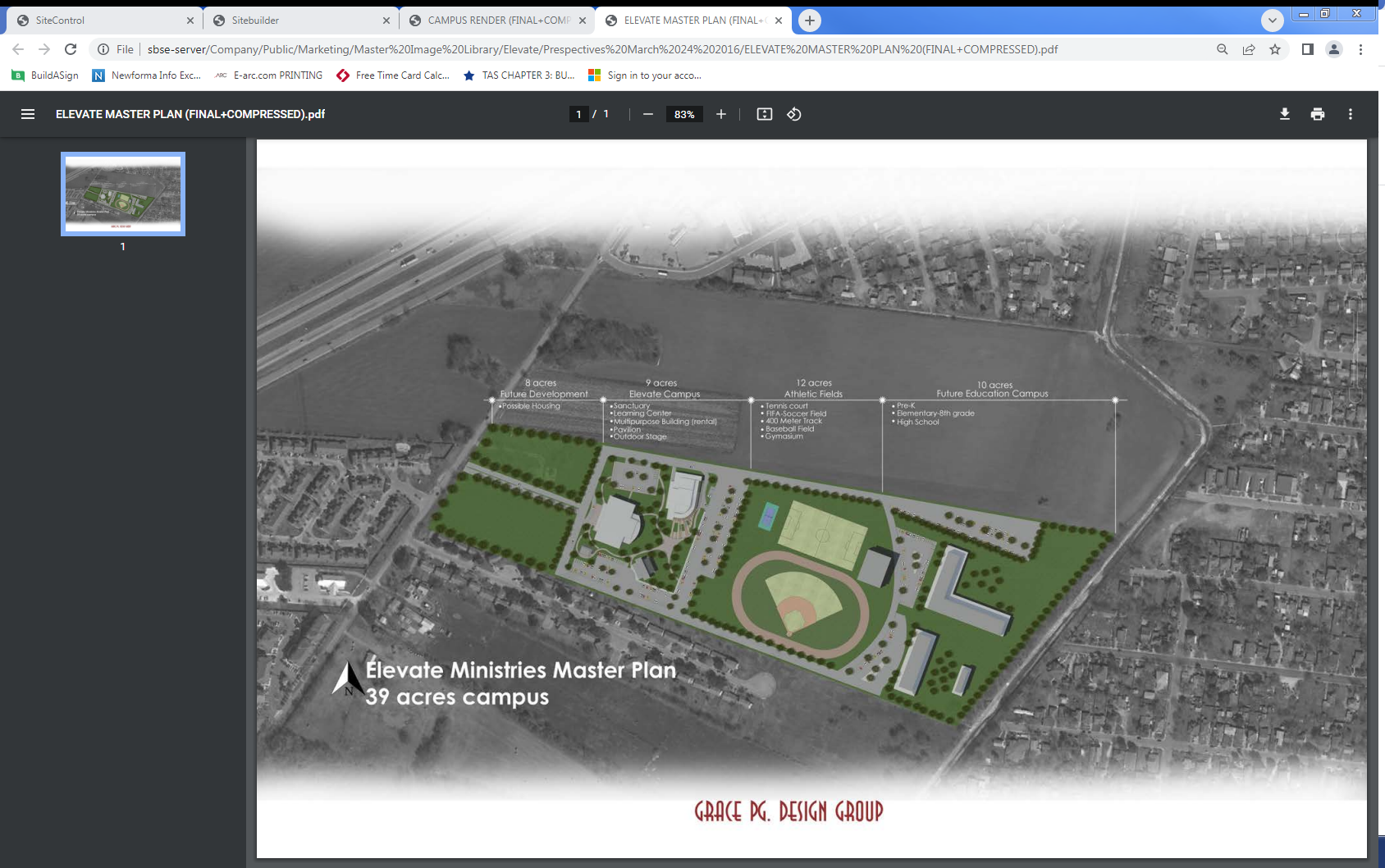This screenshot has width=1385, height=868.
Task: Click the PDF file title text
Action: click(x=190, y=114)
